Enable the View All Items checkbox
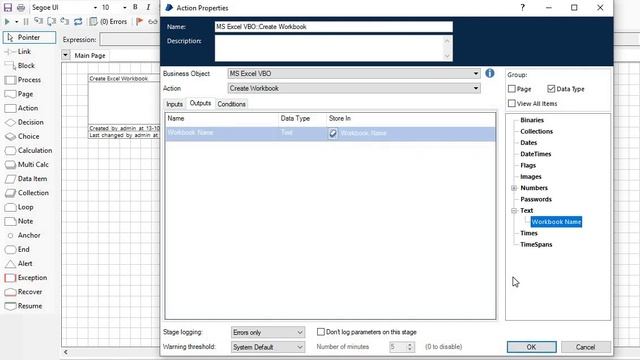Viewport: 640px width, 360px height. point(512,103)
